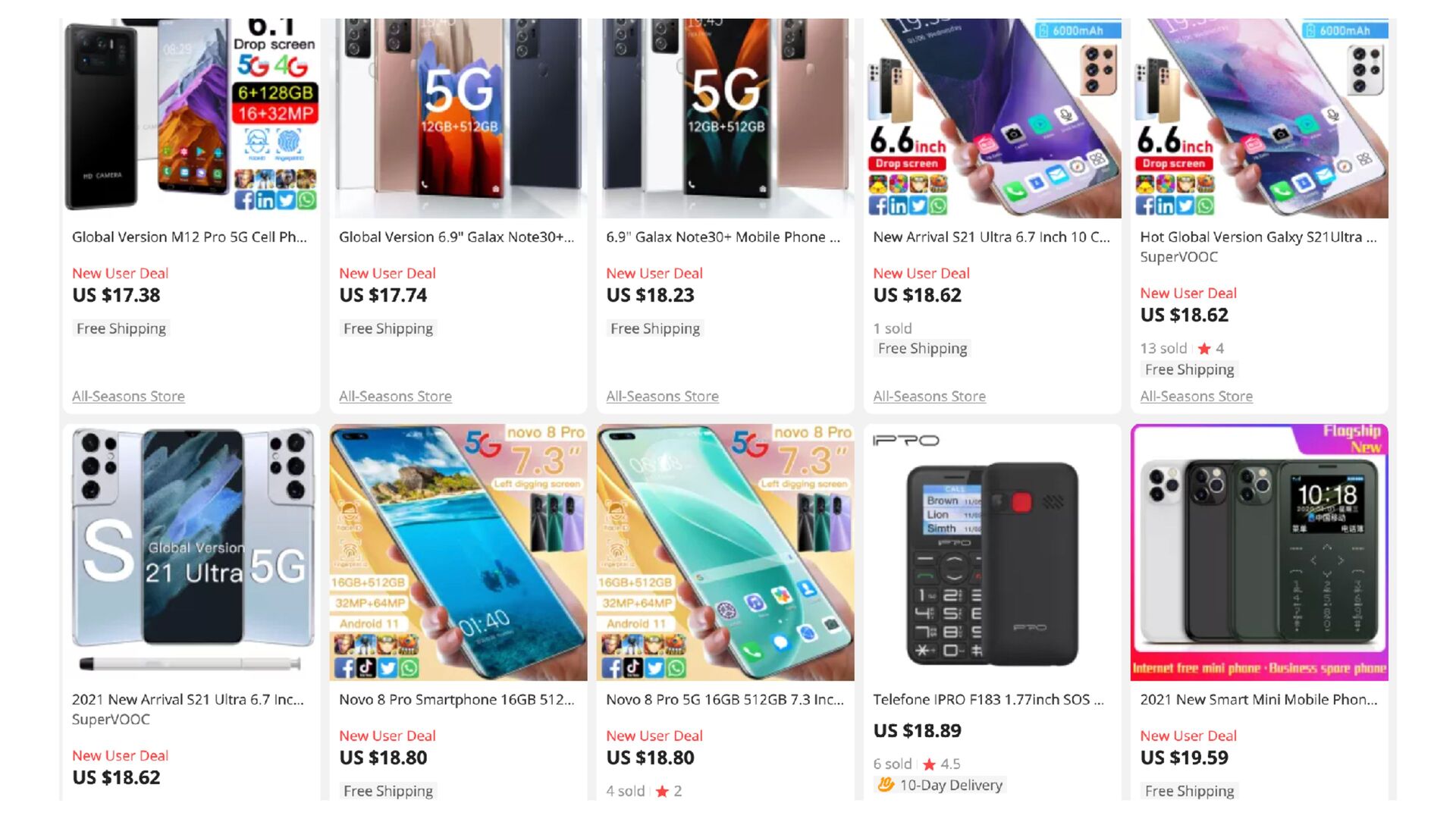The height and width of the screenshot is (819, 1456).
Task: Open the M12 Pro 5G phone thumbnail
Action: [x=191, y=118]
